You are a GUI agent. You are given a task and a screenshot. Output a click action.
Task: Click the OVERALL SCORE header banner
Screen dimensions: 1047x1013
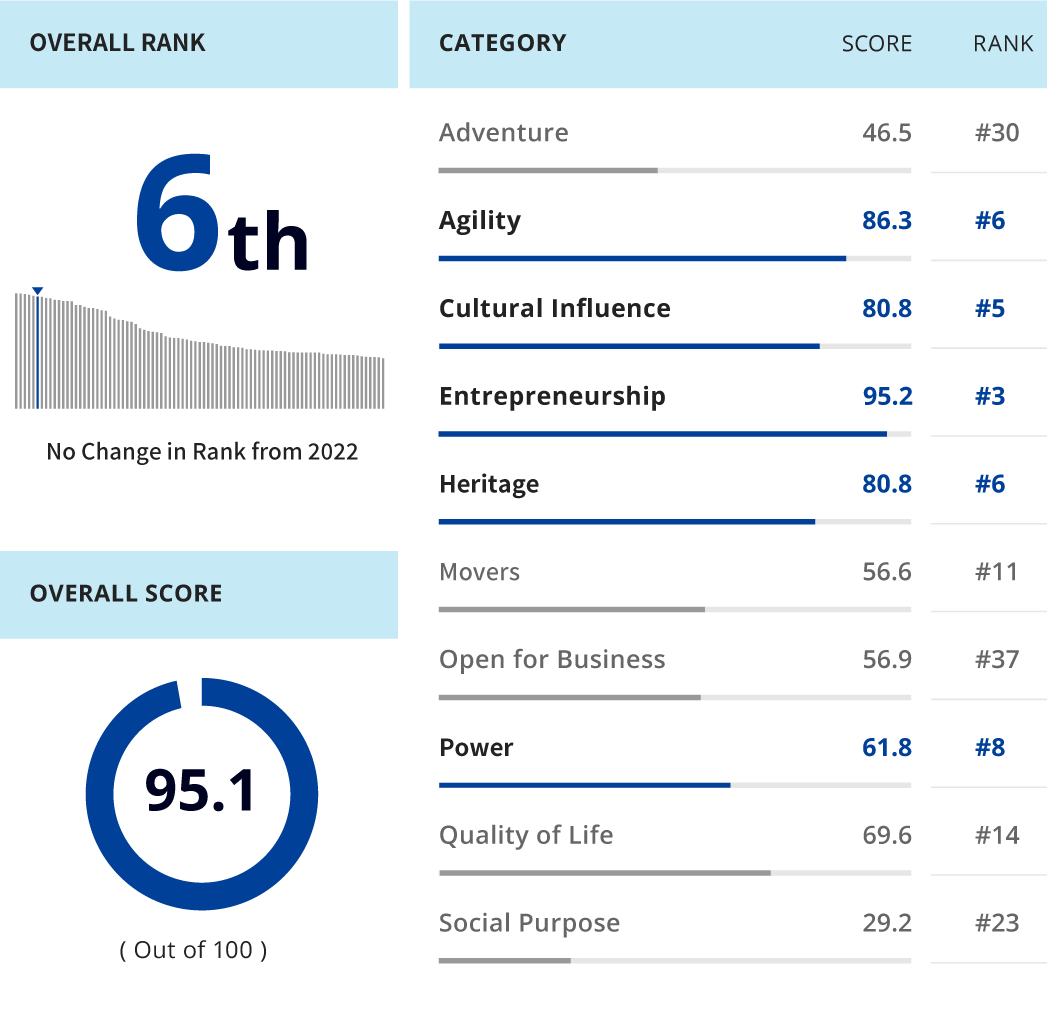(x=126, y=593)
